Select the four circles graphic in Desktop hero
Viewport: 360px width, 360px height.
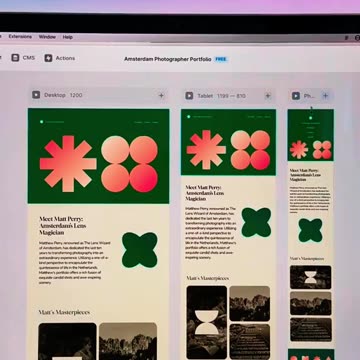[x=129, y=164]
